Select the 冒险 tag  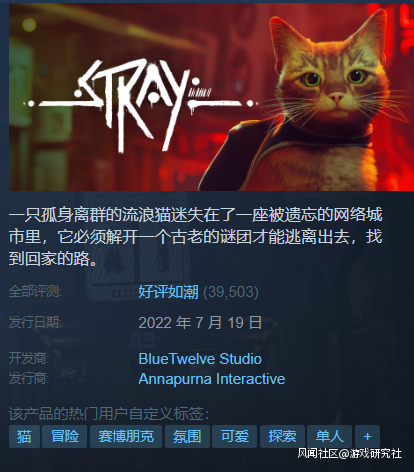coord(65,436)
